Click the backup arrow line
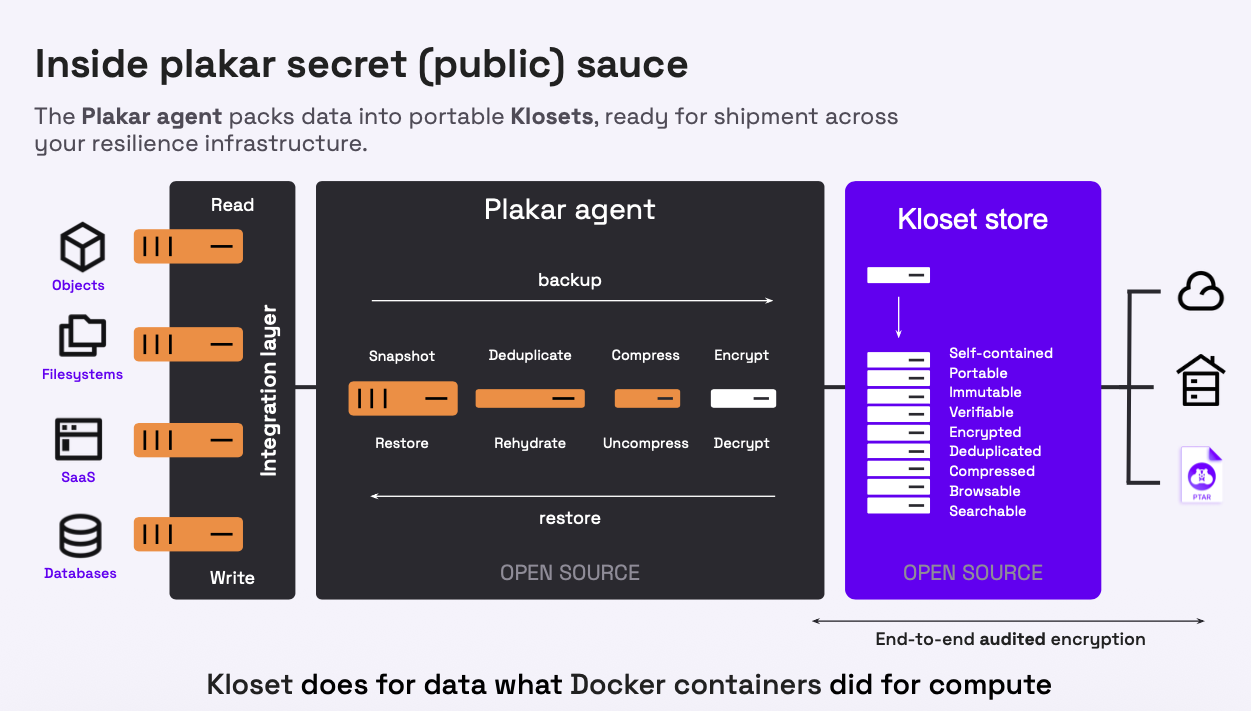Image resolution: width=1251 pixels, height=711 pixels. pos(572,300)
